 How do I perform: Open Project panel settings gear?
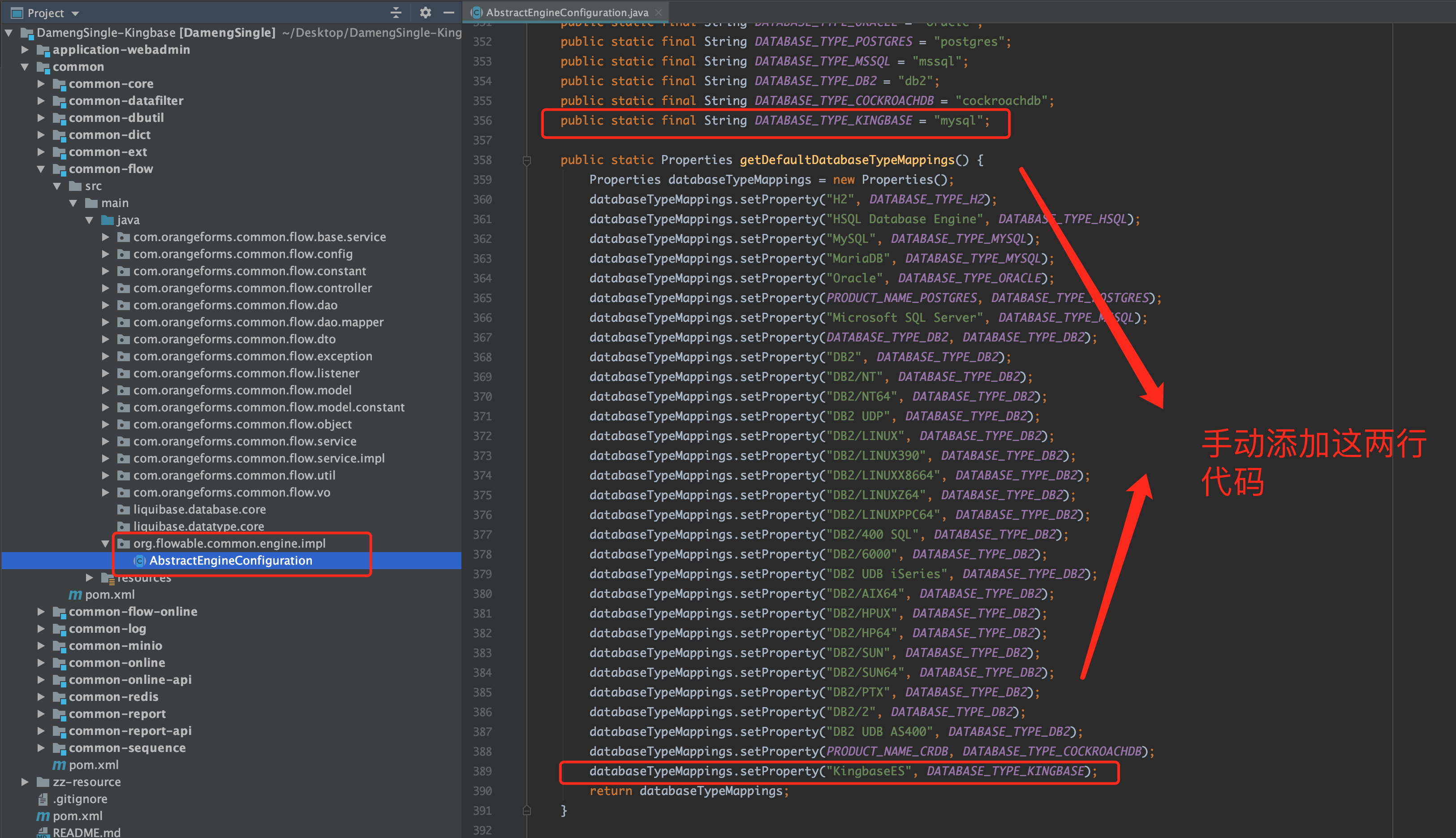425,13
